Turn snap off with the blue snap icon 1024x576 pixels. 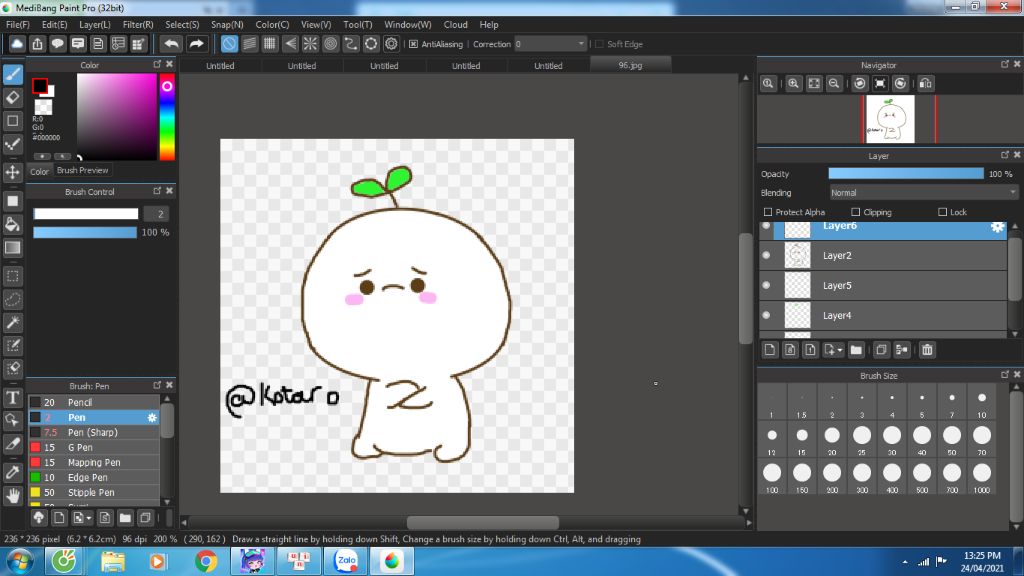229,44
